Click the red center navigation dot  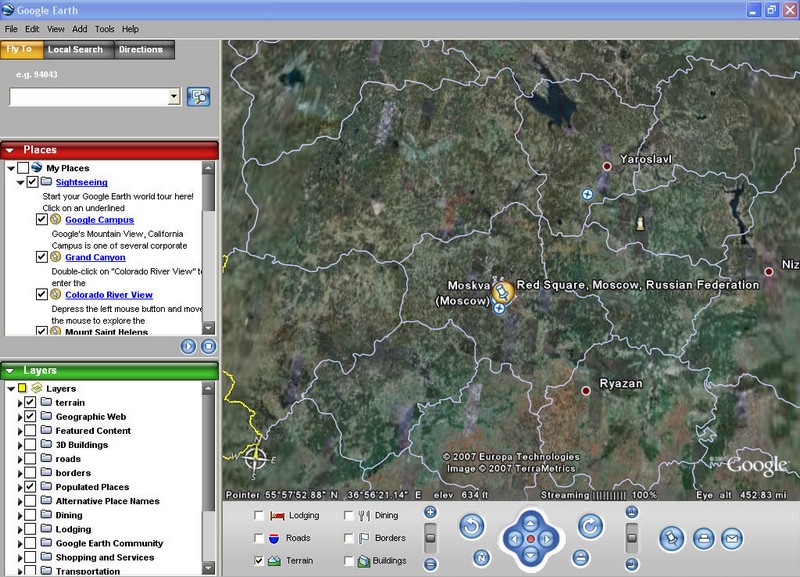[x=531, y=539]
